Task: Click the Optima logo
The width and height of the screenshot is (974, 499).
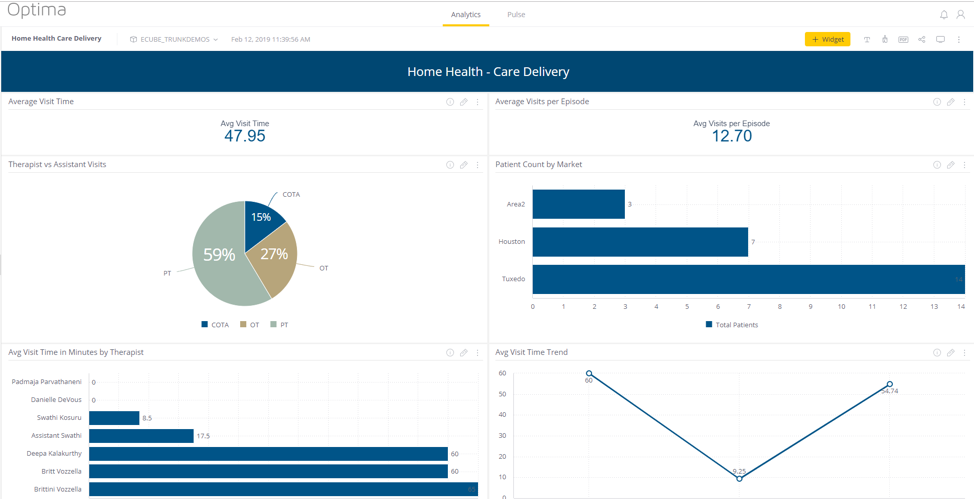Action: 37,11
